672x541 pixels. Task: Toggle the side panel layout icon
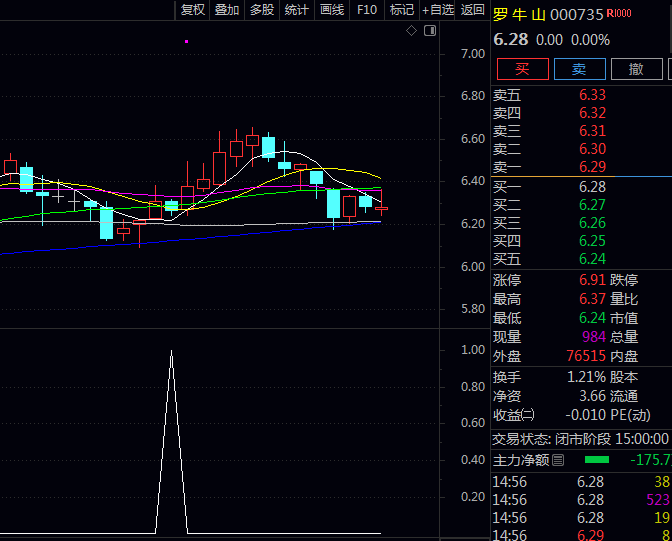pos(430,31)
